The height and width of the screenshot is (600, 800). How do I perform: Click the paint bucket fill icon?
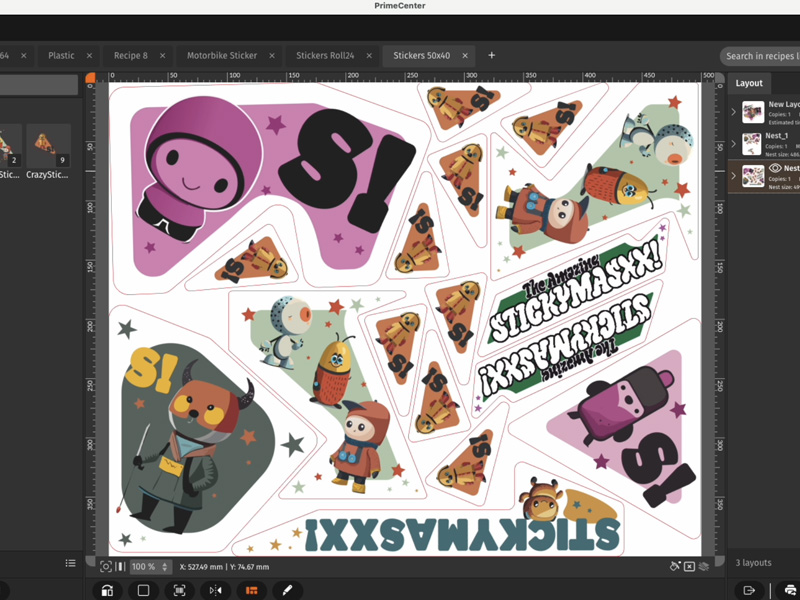pos(675,566)
